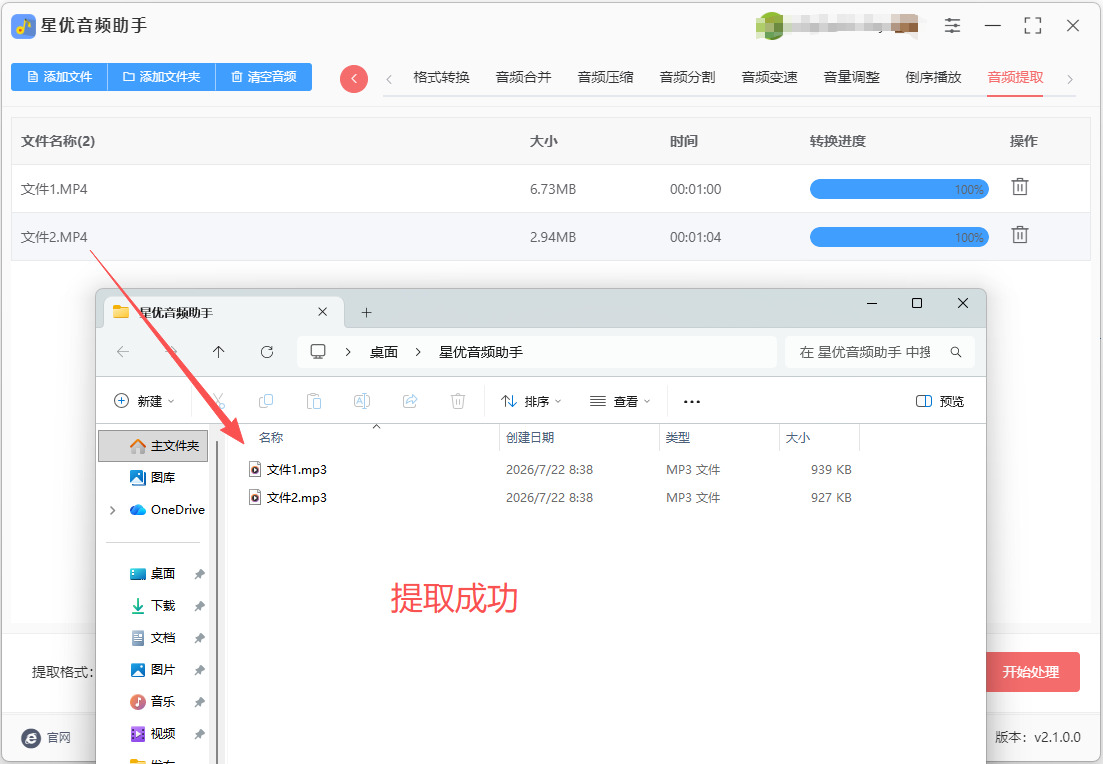Switch to the 音量调整 tab
This screenshot has width=1103, height=764.
pos(851,77)
